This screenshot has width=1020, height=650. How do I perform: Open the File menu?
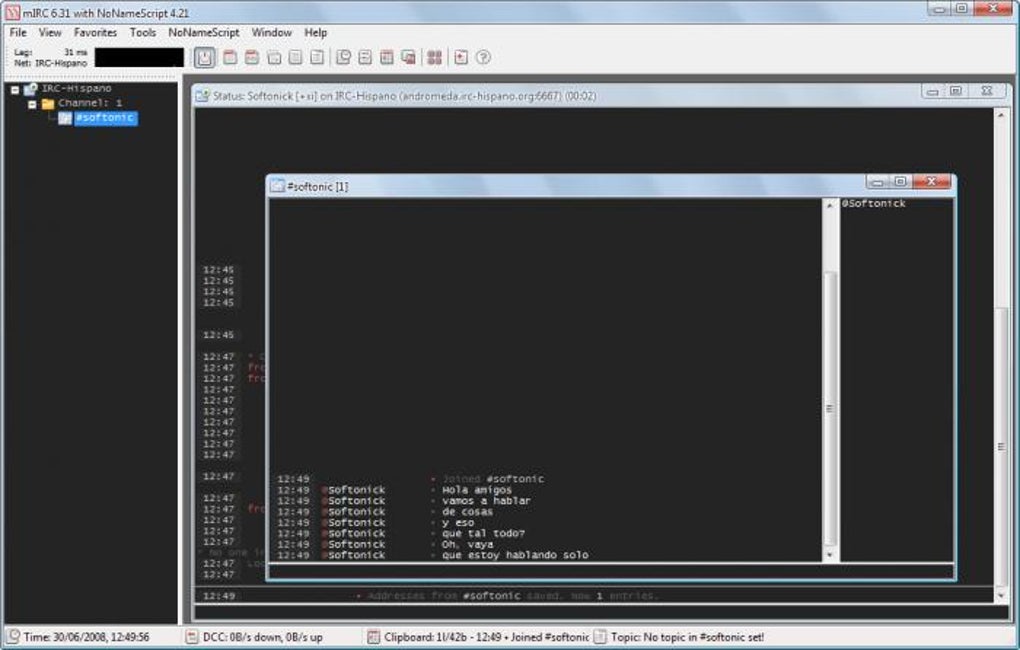click(x=18, y=33)
